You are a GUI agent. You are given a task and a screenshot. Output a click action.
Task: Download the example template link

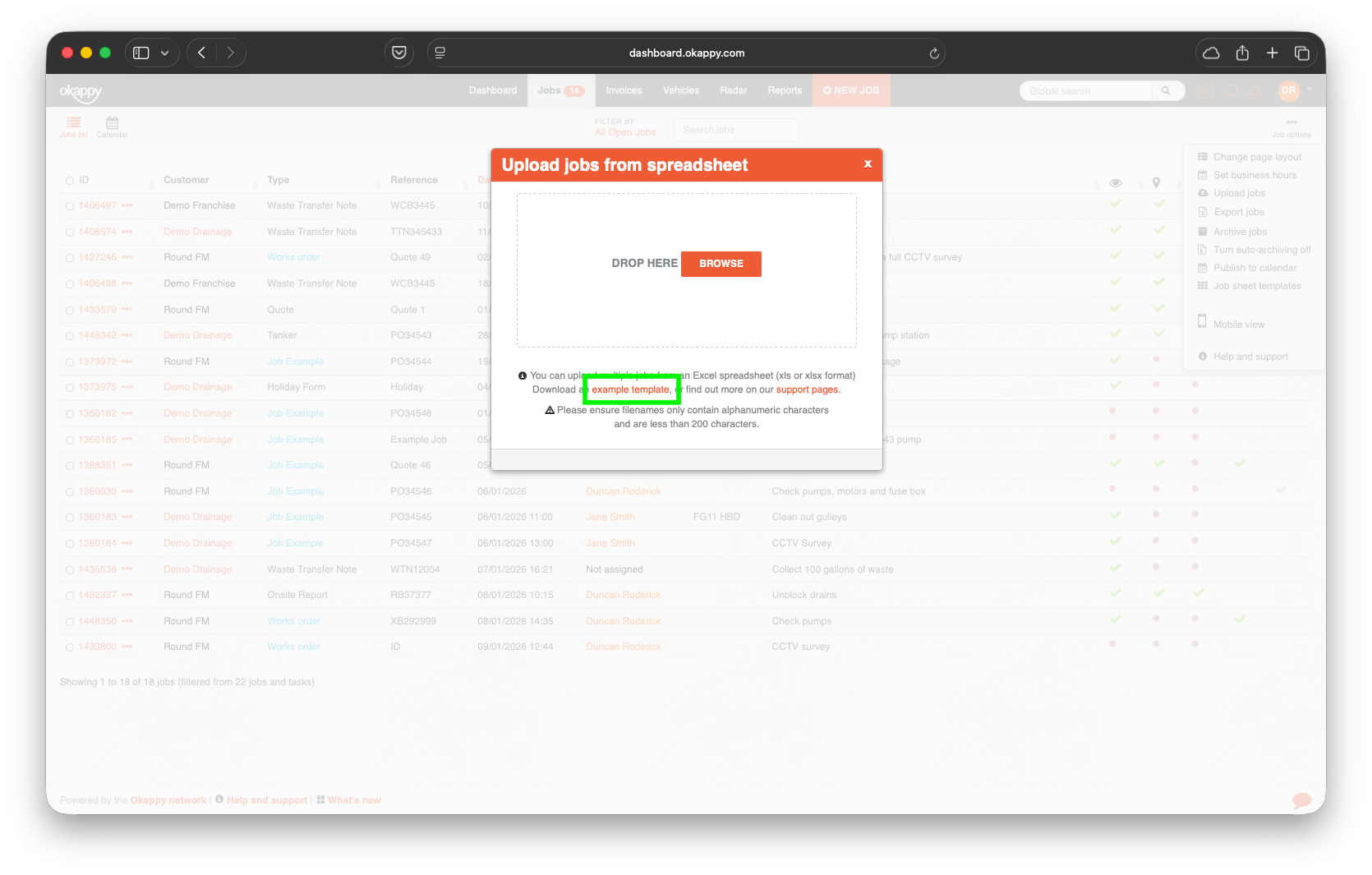[631, 389]
